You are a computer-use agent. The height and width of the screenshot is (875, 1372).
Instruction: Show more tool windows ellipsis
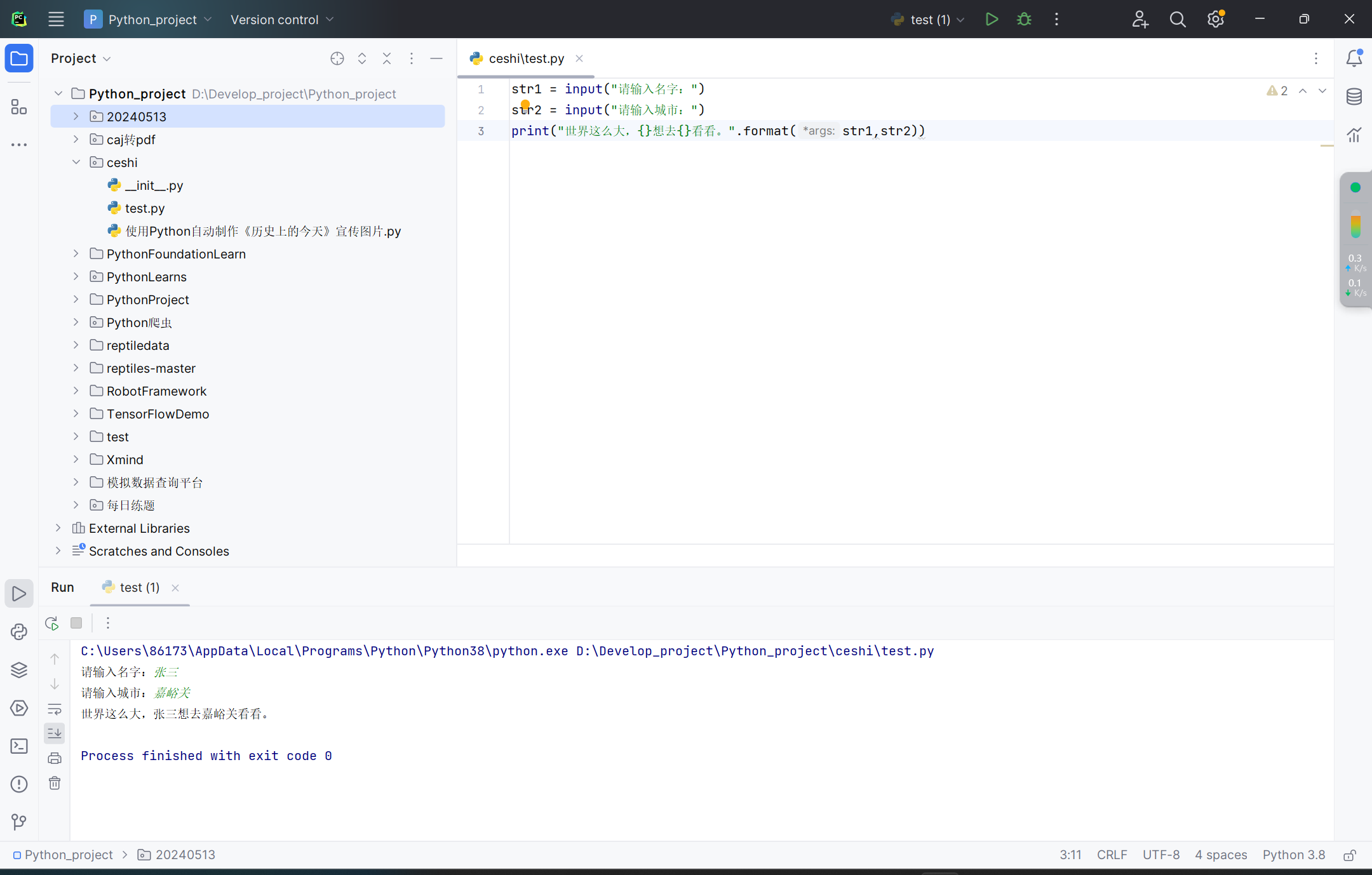click(19, 145)
